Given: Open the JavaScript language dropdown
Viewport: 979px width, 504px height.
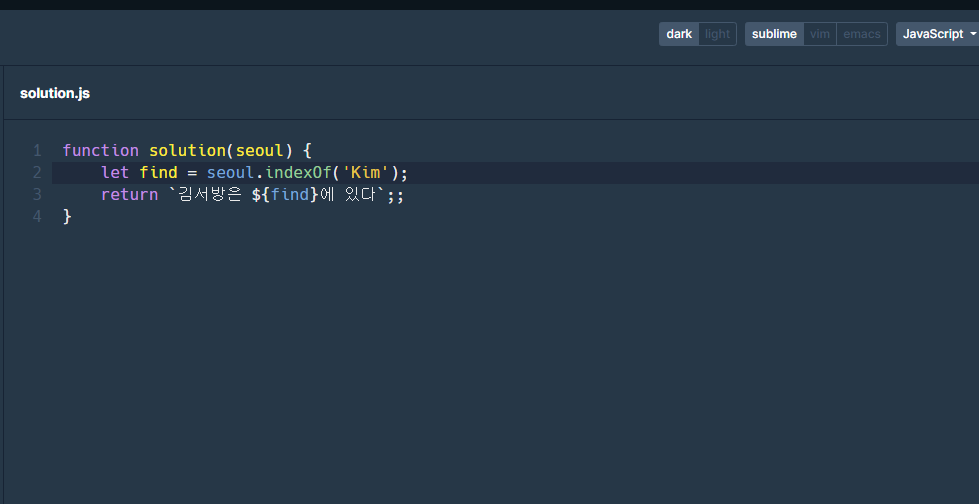Looking at the screenshot, I should [938, 34].
